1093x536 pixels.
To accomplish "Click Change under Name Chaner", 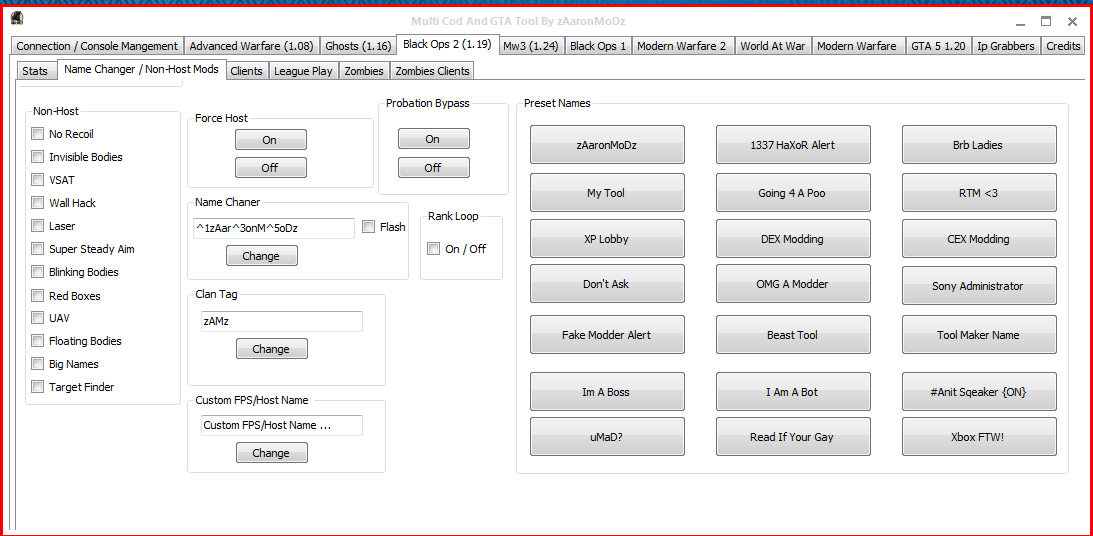I will coord(261,256).
